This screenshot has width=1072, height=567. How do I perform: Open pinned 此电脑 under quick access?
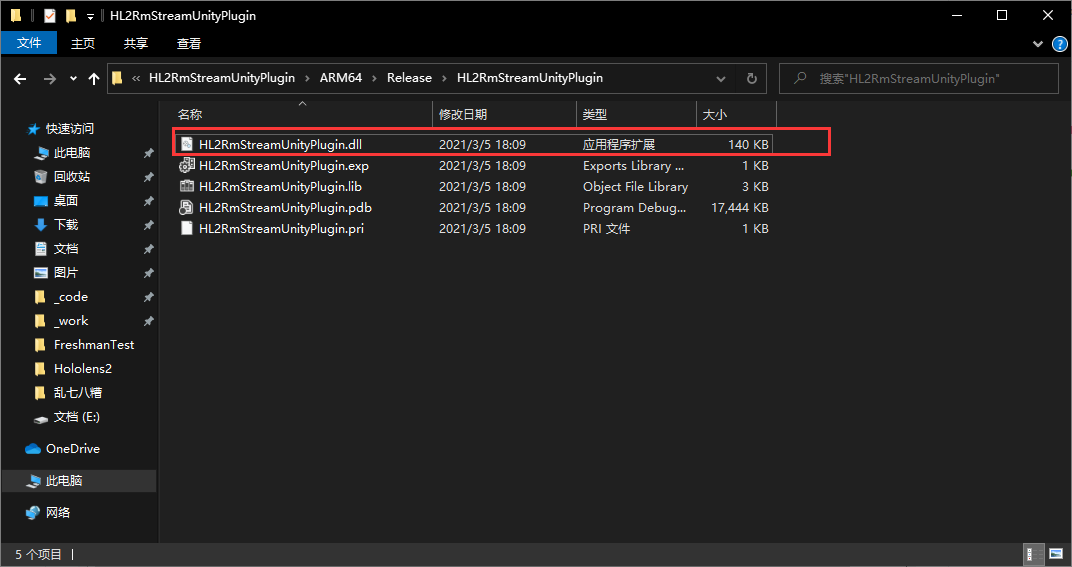(72, 153)
